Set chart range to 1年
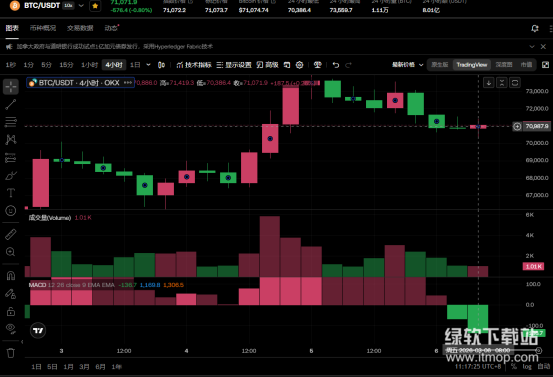Viewport: 553px width, 377px height. 116,367
